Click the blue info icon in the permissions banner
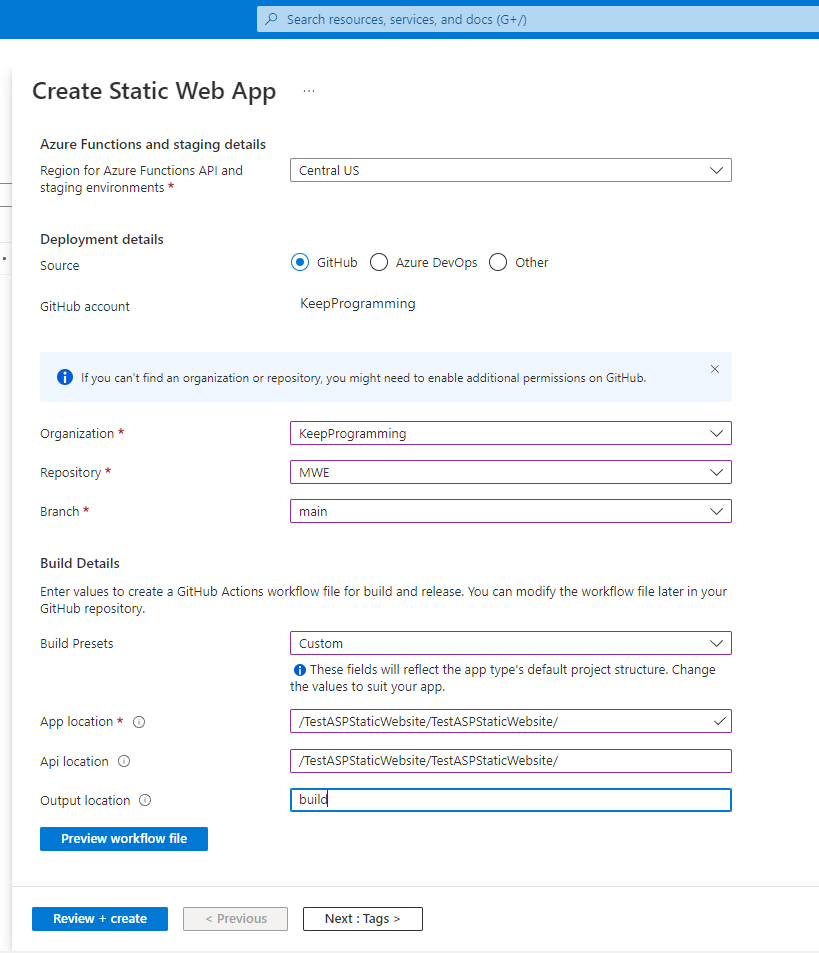Viewport: 819px width, 953px height. tap(65, 377)
